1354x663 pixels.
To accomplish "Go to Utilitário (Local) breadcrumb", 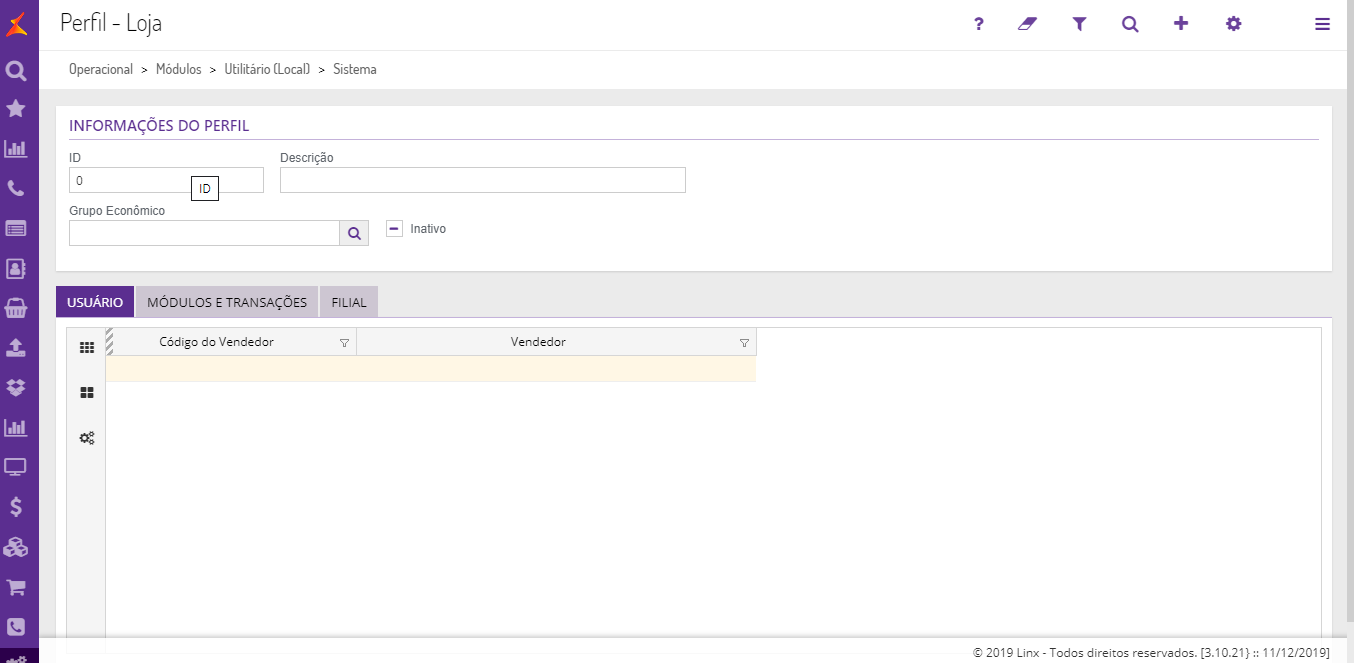I will tap(268, 69).
